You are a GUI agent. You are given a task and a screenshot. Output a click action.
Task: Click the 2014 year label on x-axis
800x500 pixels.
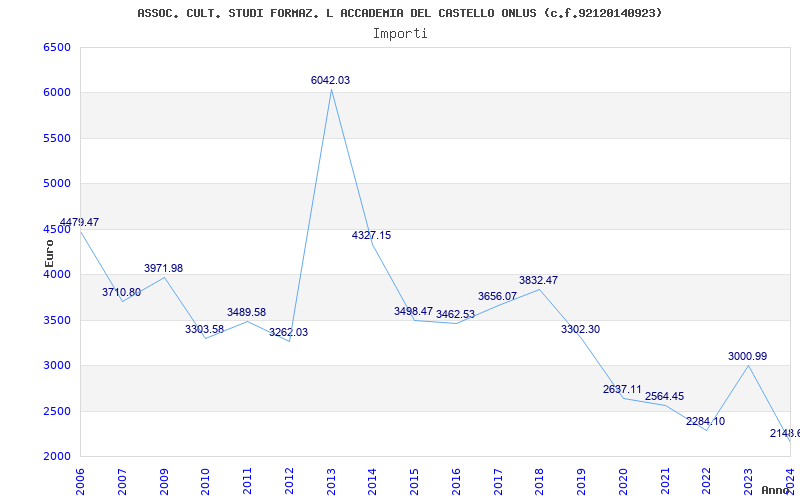(372, 481)
